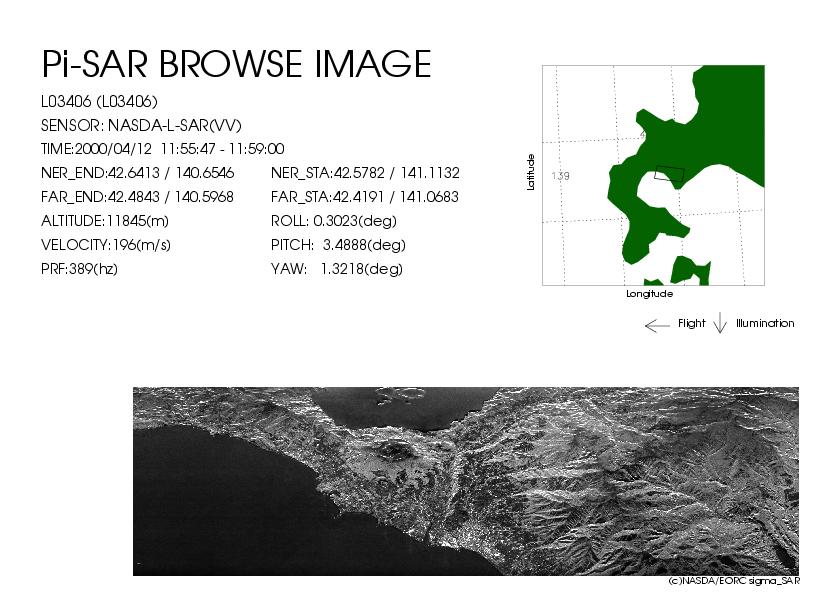
Task: Select the L03406 (L03406) scene ID text
Action: (99, 101)
